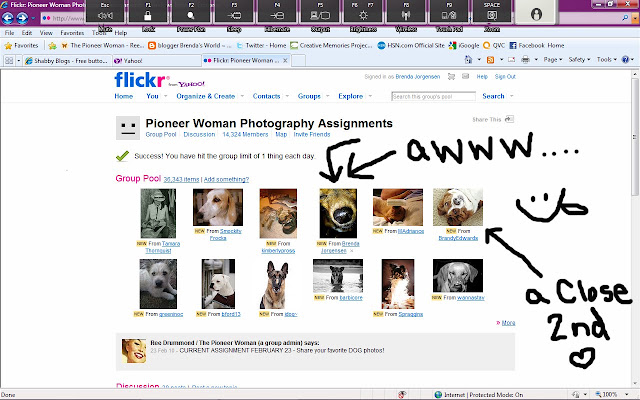
Task: Open the Group Pool link
Action: [161, 134]
